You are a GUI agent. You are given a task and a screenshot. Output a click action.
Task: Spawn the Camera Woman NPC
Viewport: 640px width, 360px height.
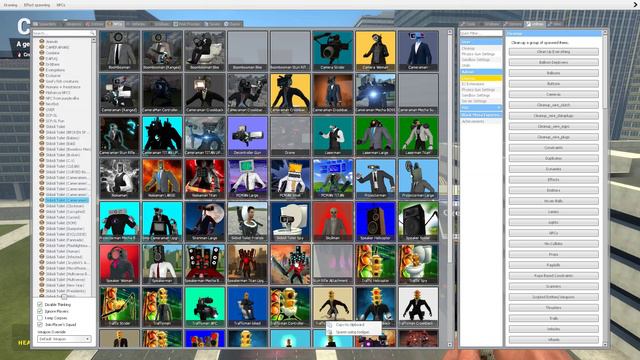tap(375, 51)
